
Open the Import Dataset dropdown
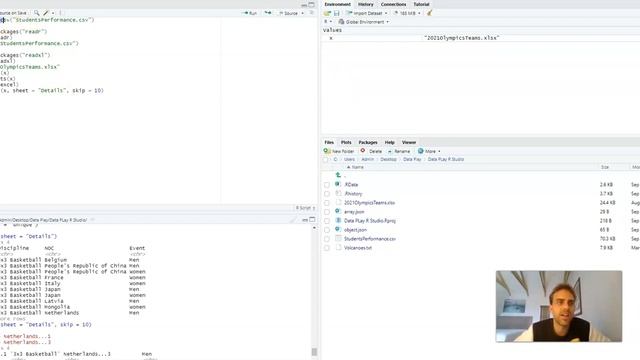(x=367, y=13)
